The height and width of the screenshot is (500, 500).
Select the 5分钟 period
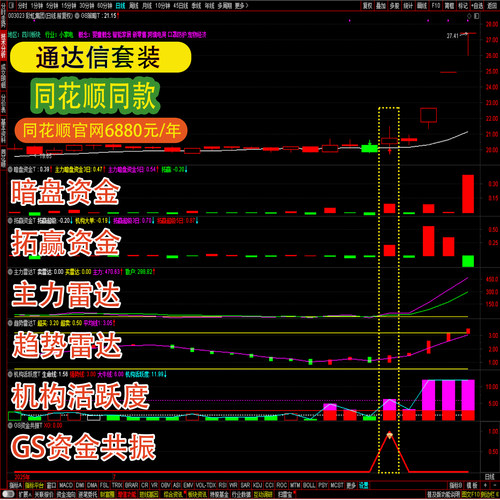point(52,6)
